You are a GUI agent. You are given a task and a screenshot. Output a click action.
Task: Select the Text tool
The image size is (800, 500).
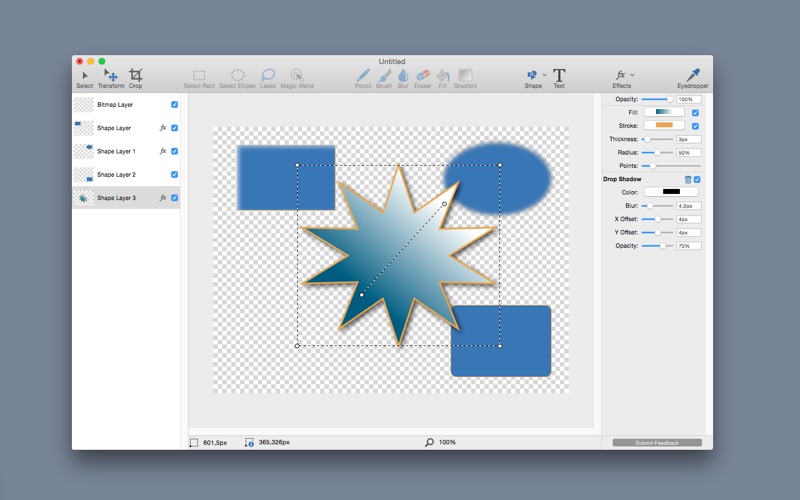559,79
